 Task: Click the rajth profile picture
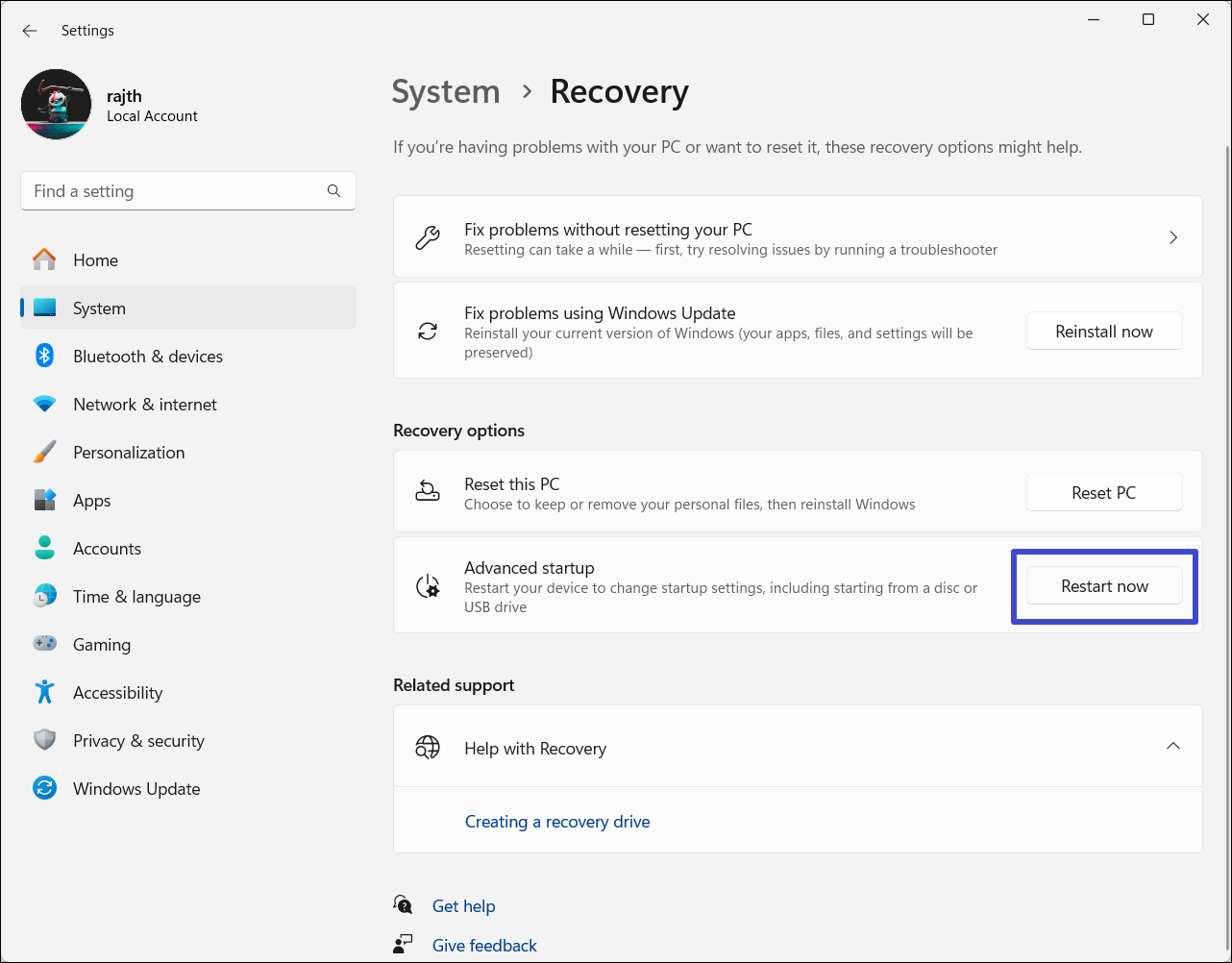(x=57, y=105)
